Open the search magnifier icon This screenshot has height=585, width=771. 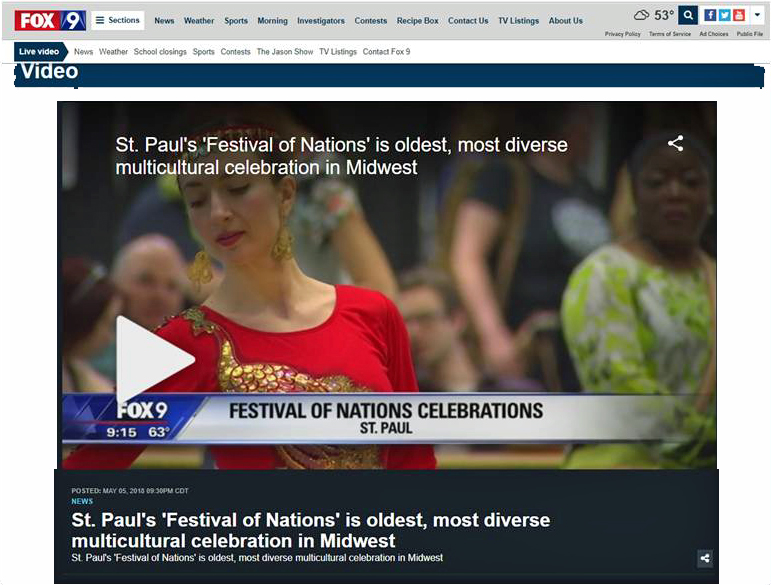point(688,15)
